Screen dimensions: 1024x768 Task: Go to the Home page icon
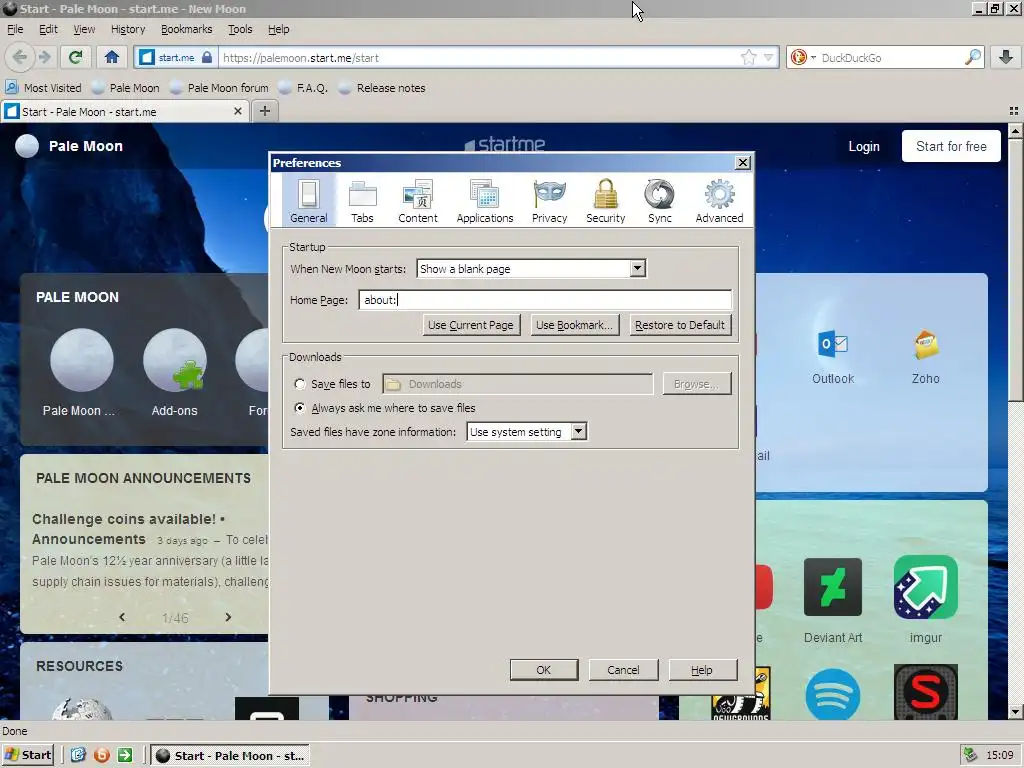[112, 57]
